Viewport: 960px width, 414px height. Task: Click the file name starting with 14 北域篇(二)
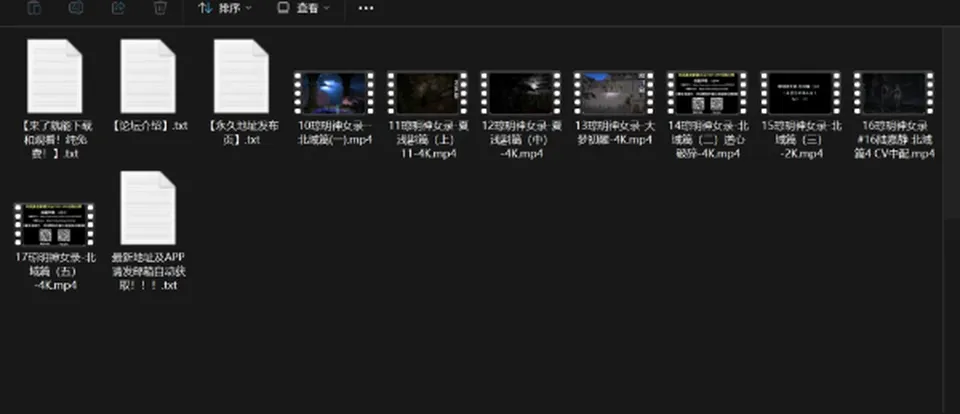coord(708,140)
